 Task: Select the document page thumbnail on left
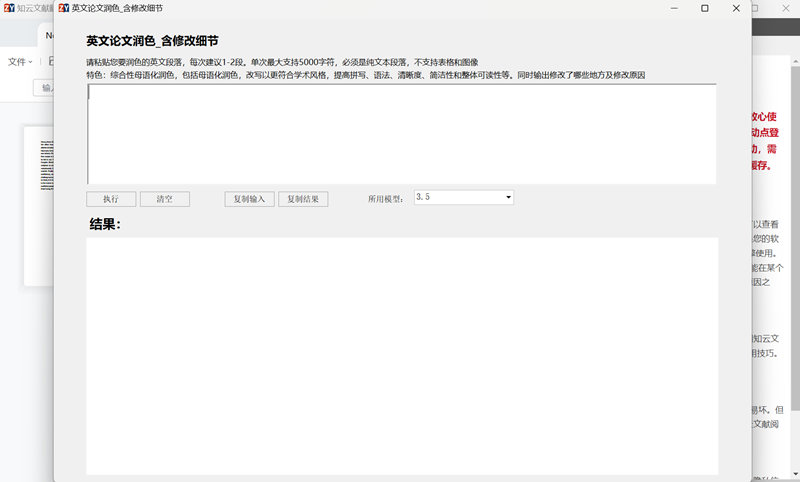click(x=39, y=205)
